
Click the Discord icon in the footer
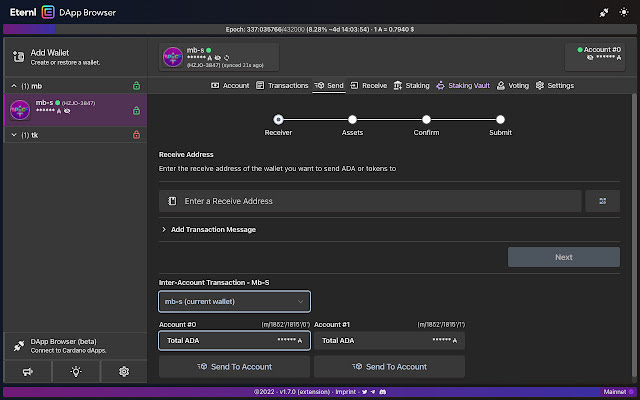[382, 392]
